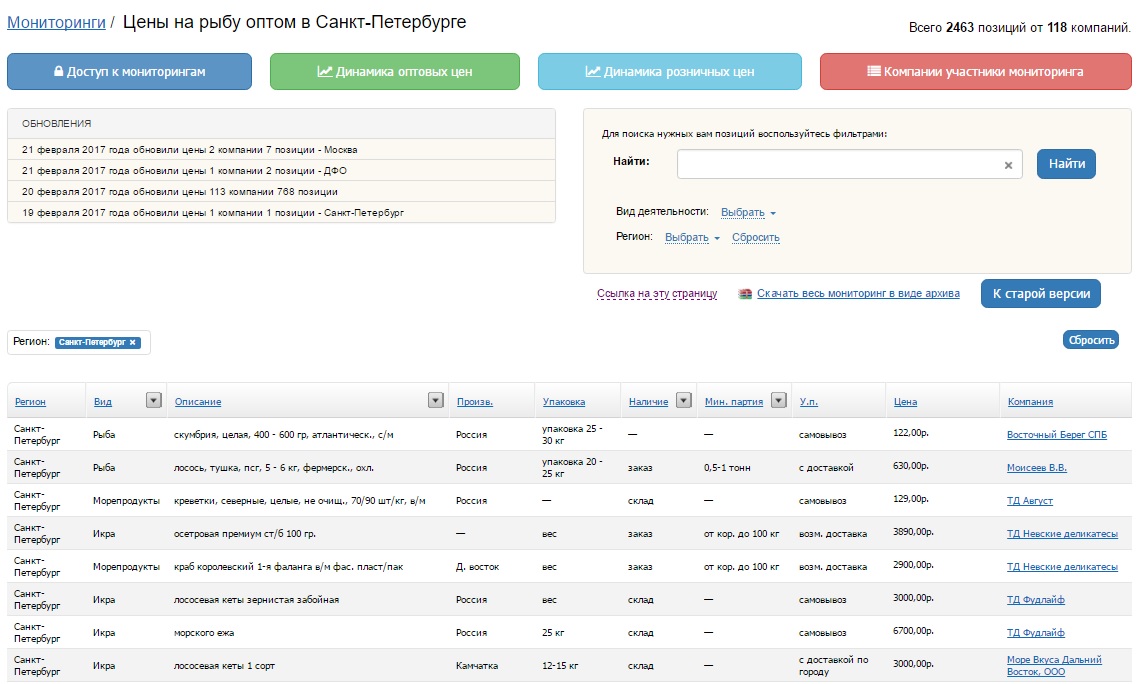Expand the Регион Выбрать selector

pyautogui.click(x=692, y=237)
